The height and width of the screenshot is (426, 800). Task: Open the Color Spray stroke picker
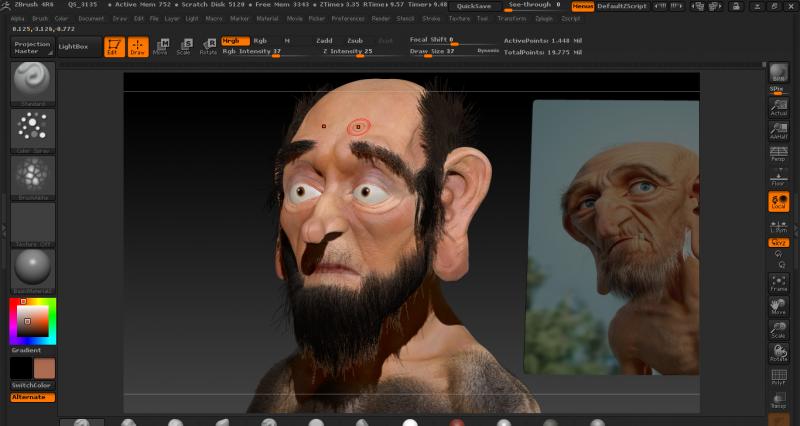[33, 131]
